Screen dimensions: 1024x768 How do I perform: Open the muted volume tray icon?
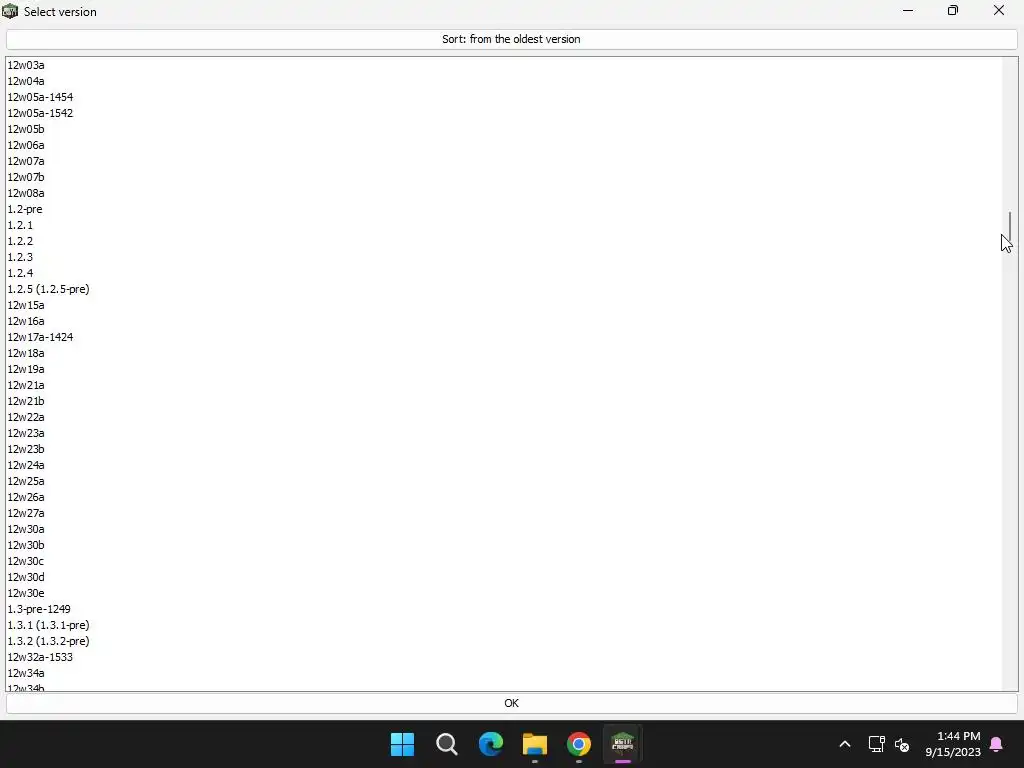(x=902, y=744)
